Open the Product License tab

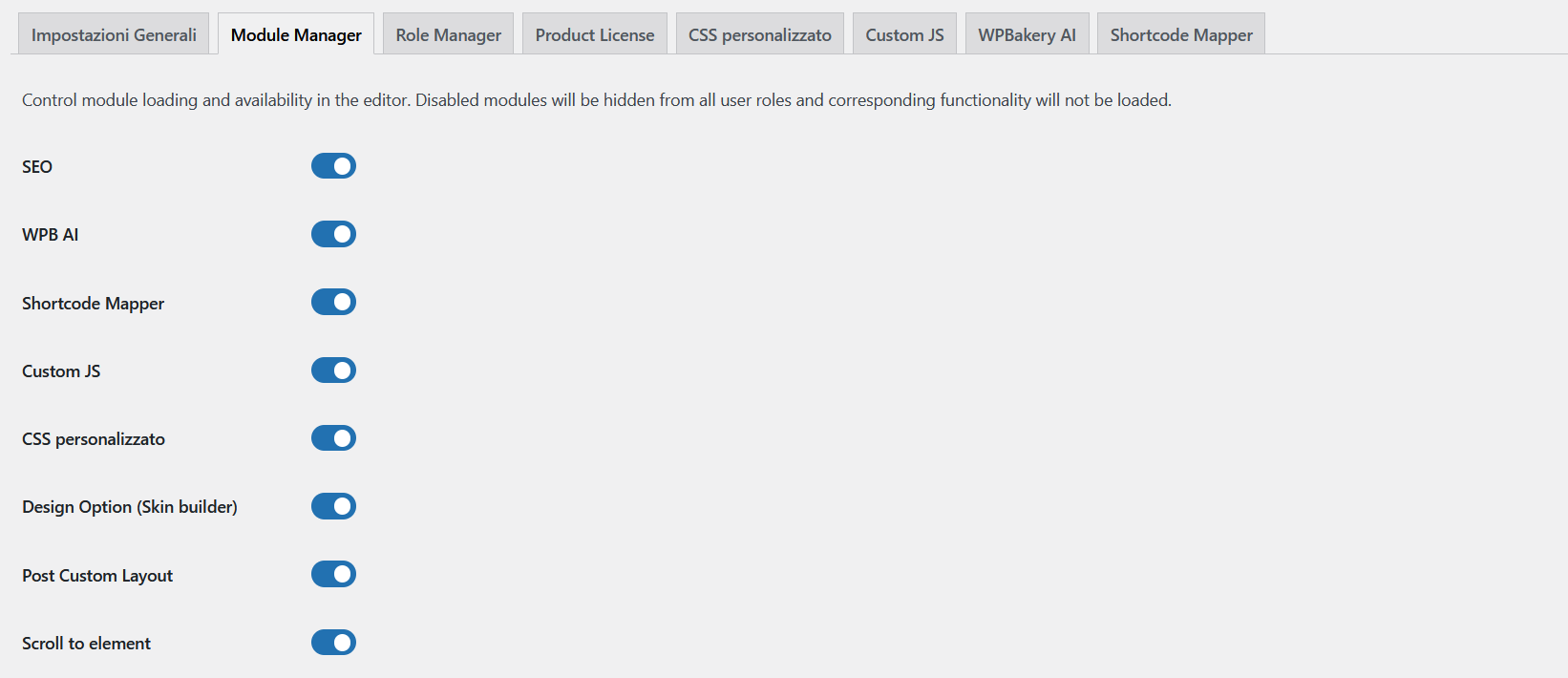pos(595,34)
